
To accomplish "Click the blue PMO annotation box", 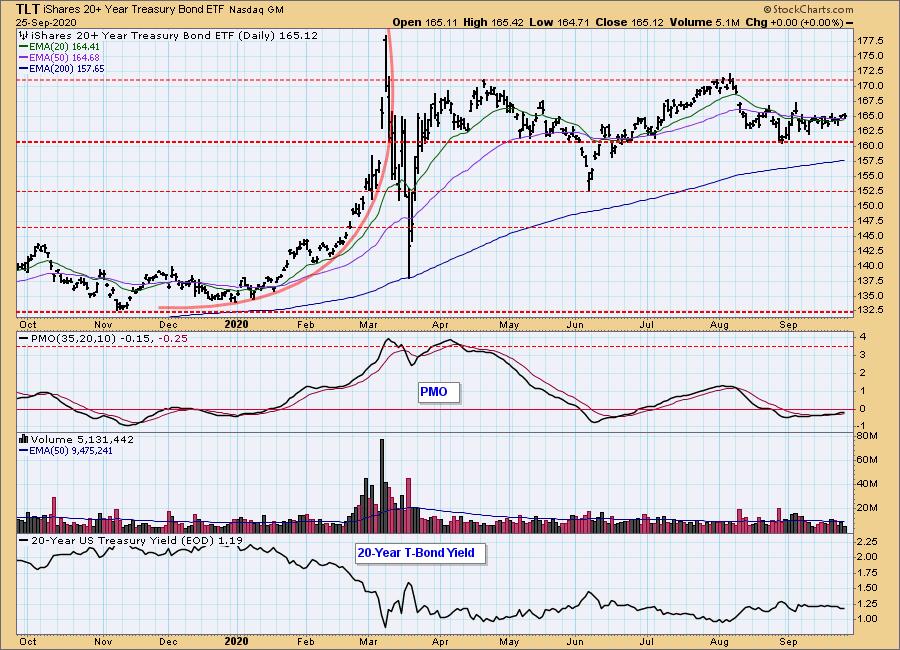I will click(x=439, y=392).
